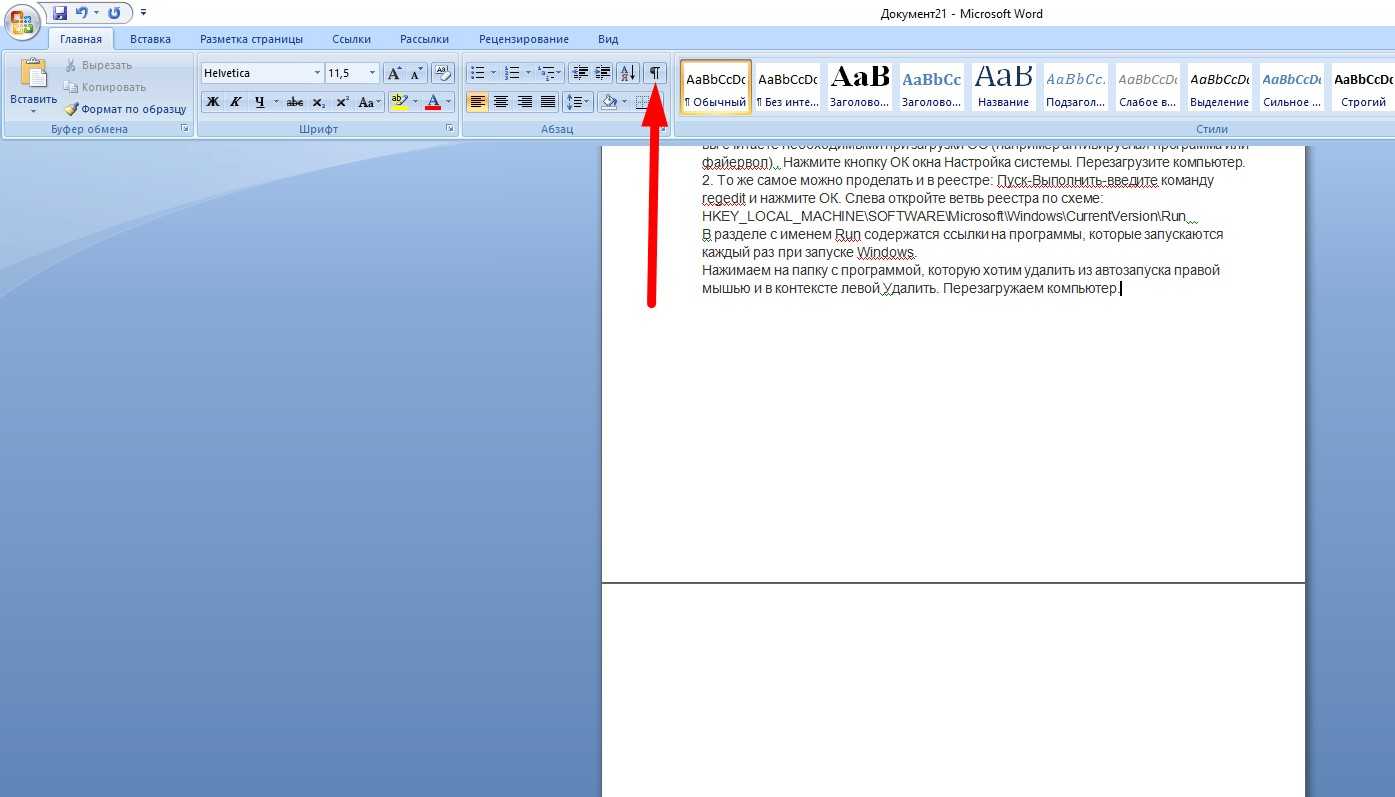Switch to the Вставка tab
Screen dimensions: 1395x797
click(x=150, y=39)
